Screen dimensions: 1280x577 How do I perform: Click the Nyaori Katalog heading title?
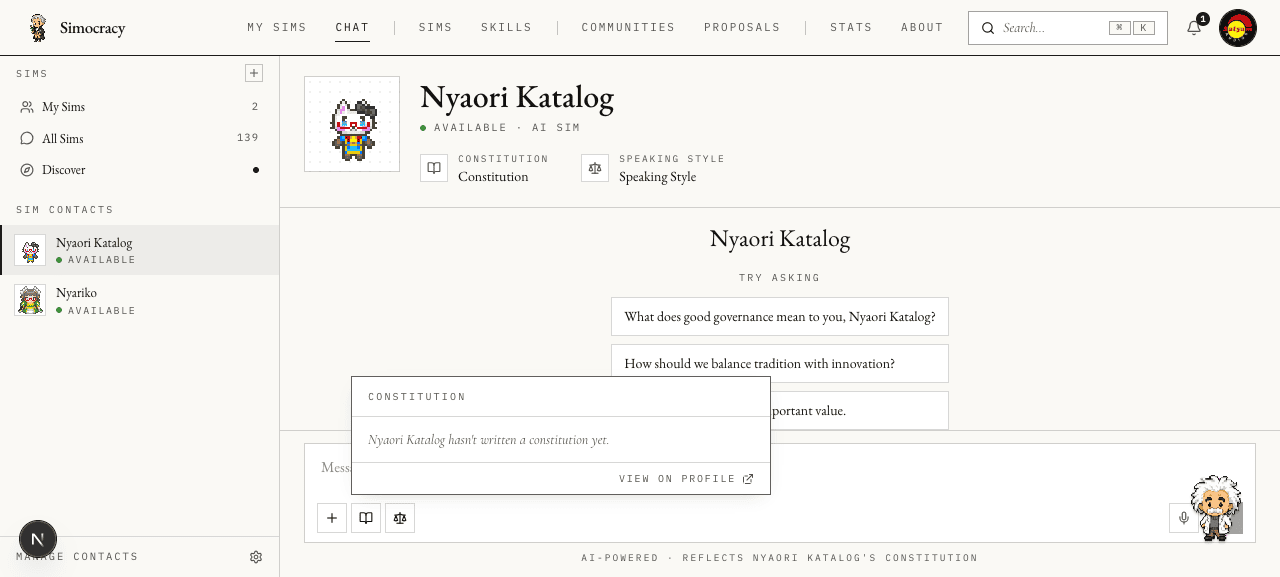tap(517, 97)
